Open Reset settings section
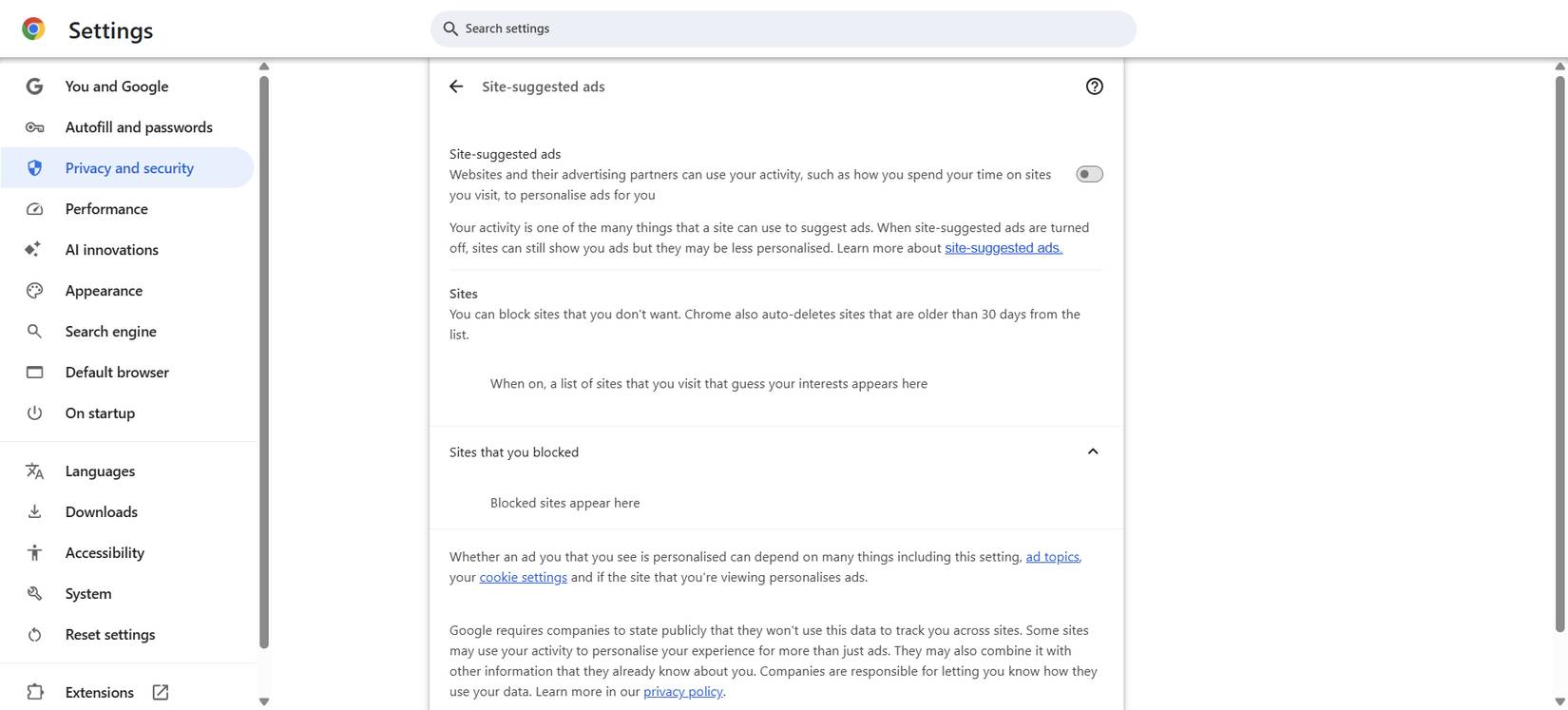Viewport: 1568px width, 710px height. click(109, 635)
